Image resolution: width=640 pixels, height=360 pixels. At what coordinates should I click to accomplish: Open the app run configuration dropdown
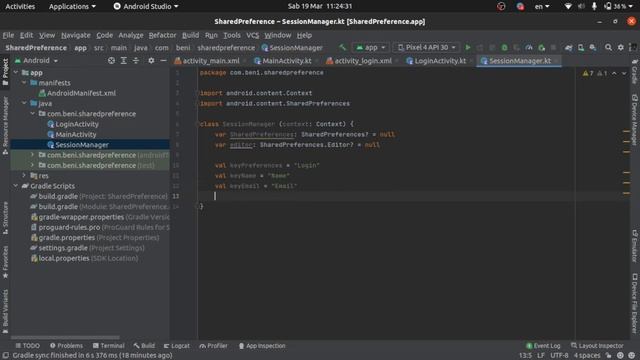[x=371, y=48]
